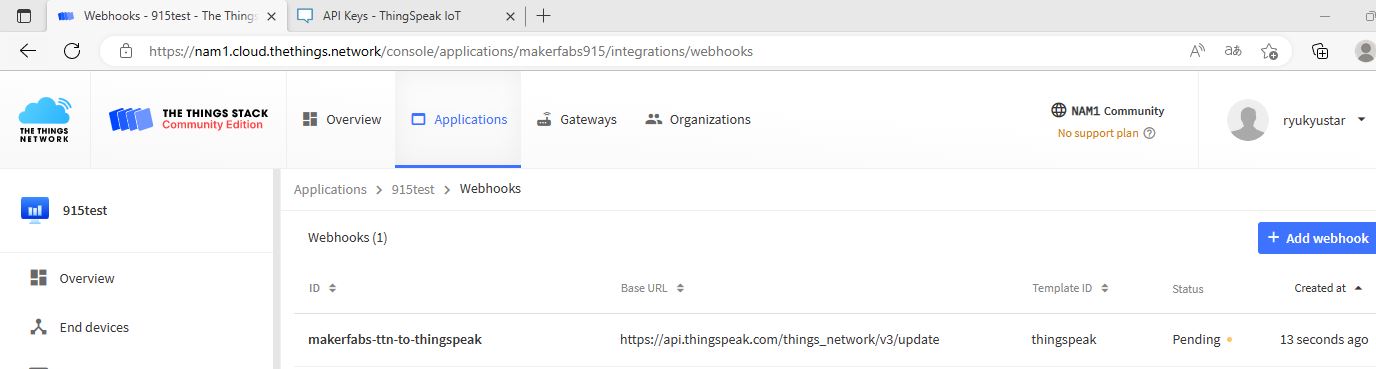Click the browser back arrow

pos(27,51)
